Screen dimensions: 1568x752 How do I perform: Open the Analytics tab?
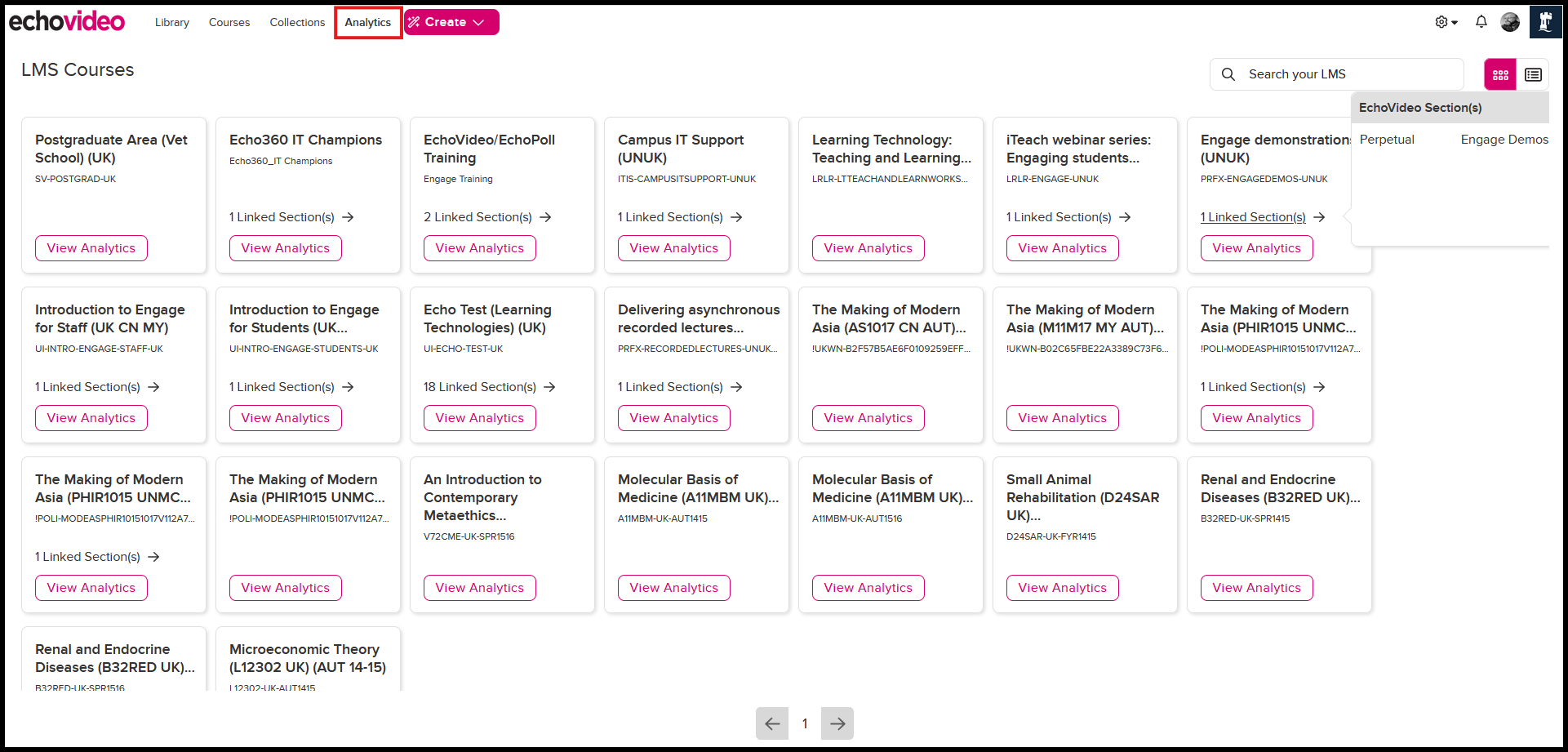click(367, 22)
